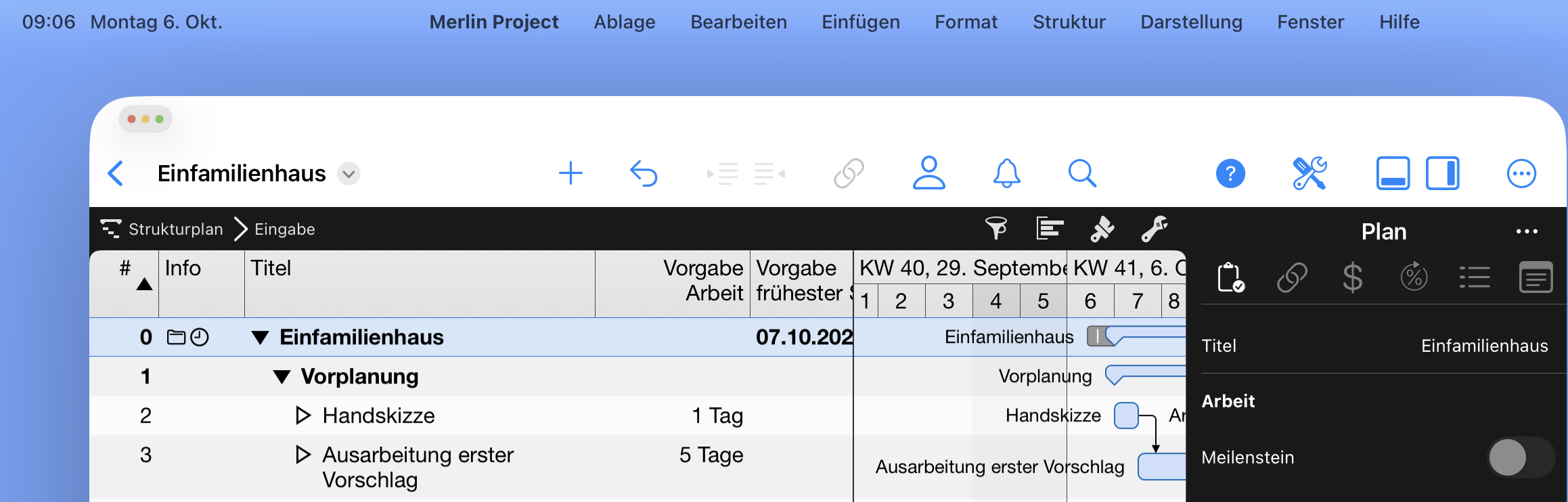Open the Struktur menu in the menu bar

click(1069, 22)
